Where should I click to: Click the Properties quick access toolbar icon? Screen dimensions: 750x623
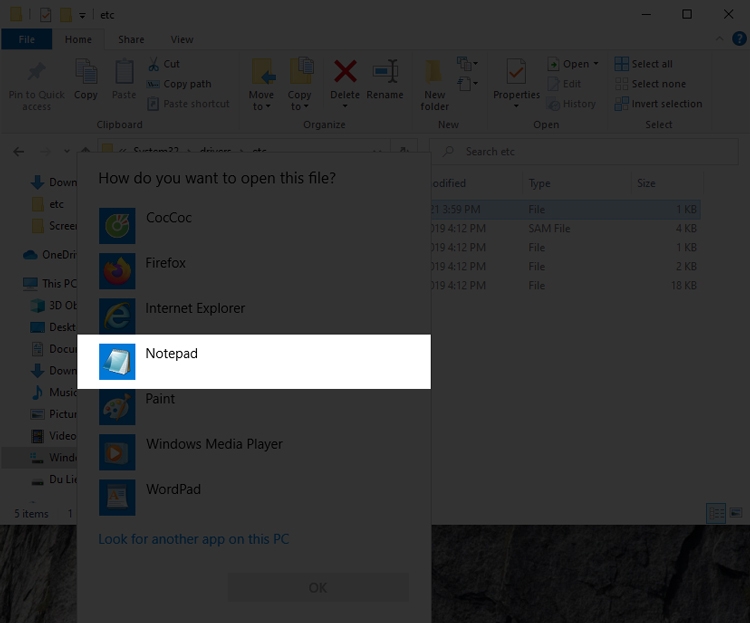point(45,15)
